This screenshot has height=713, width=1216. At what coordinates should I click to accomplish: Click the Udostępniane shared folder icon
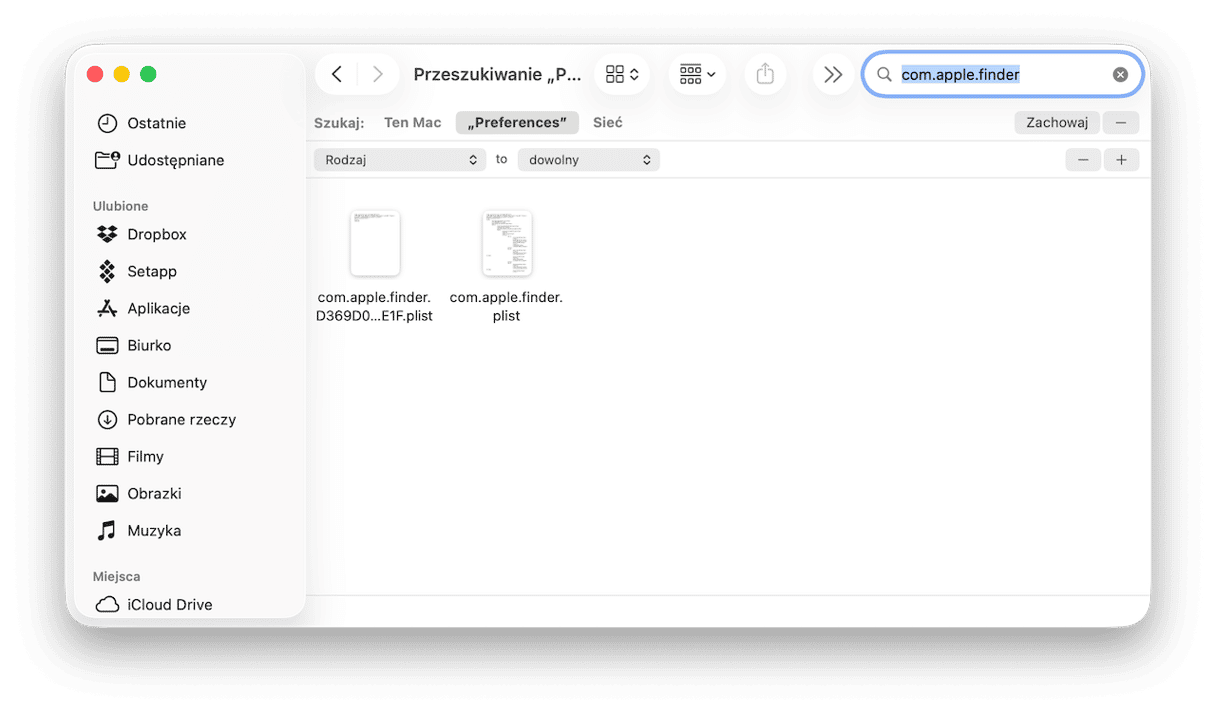coord(107,160)
